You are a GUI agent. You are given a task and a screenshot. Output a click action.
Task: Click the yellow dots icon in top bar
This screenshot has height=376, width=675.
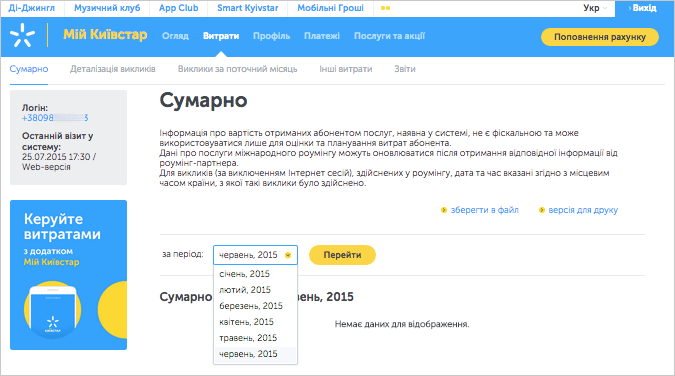[x=385, y=8]
